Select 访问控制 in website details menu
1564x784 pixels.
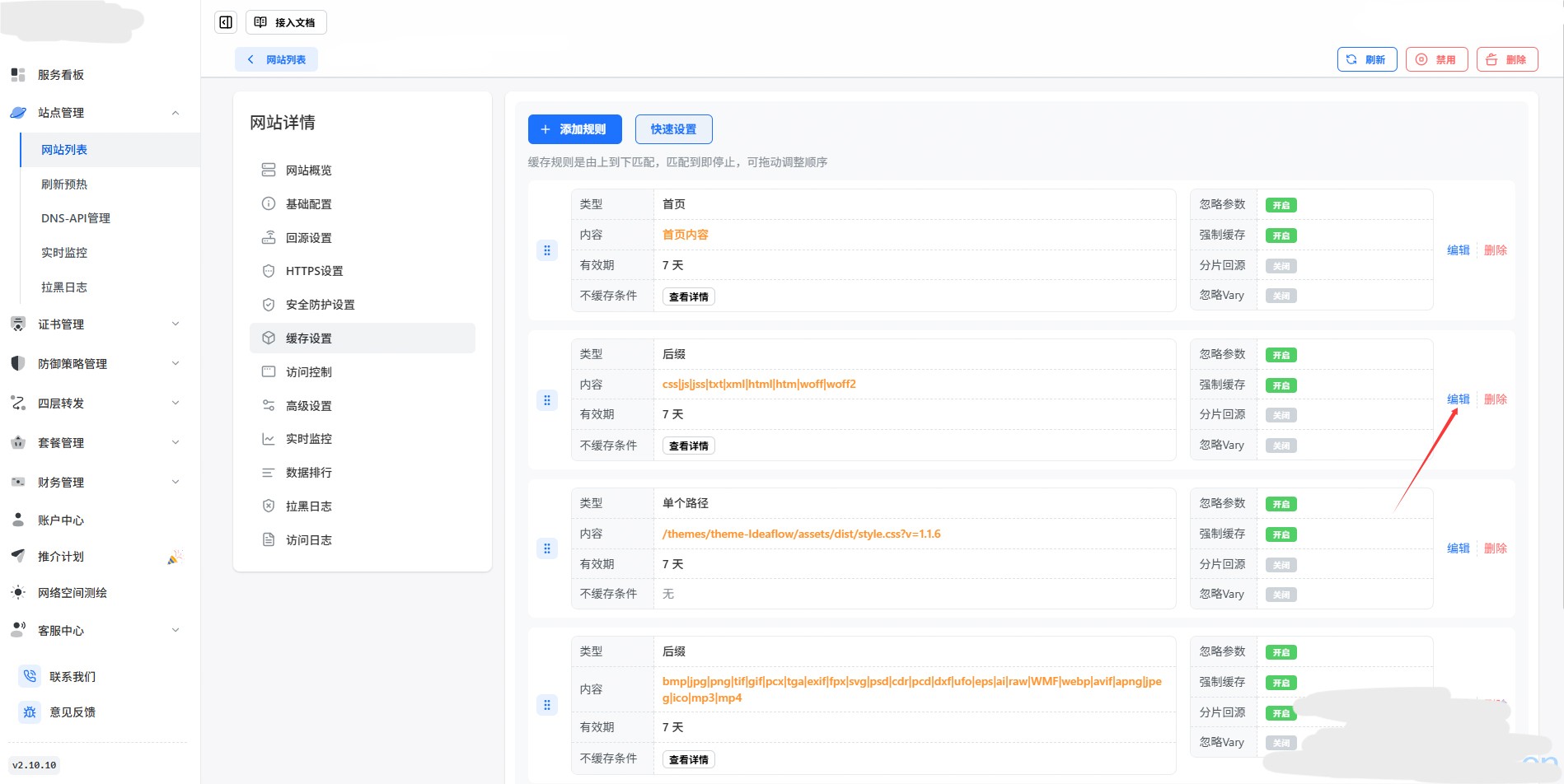[309, 372]
